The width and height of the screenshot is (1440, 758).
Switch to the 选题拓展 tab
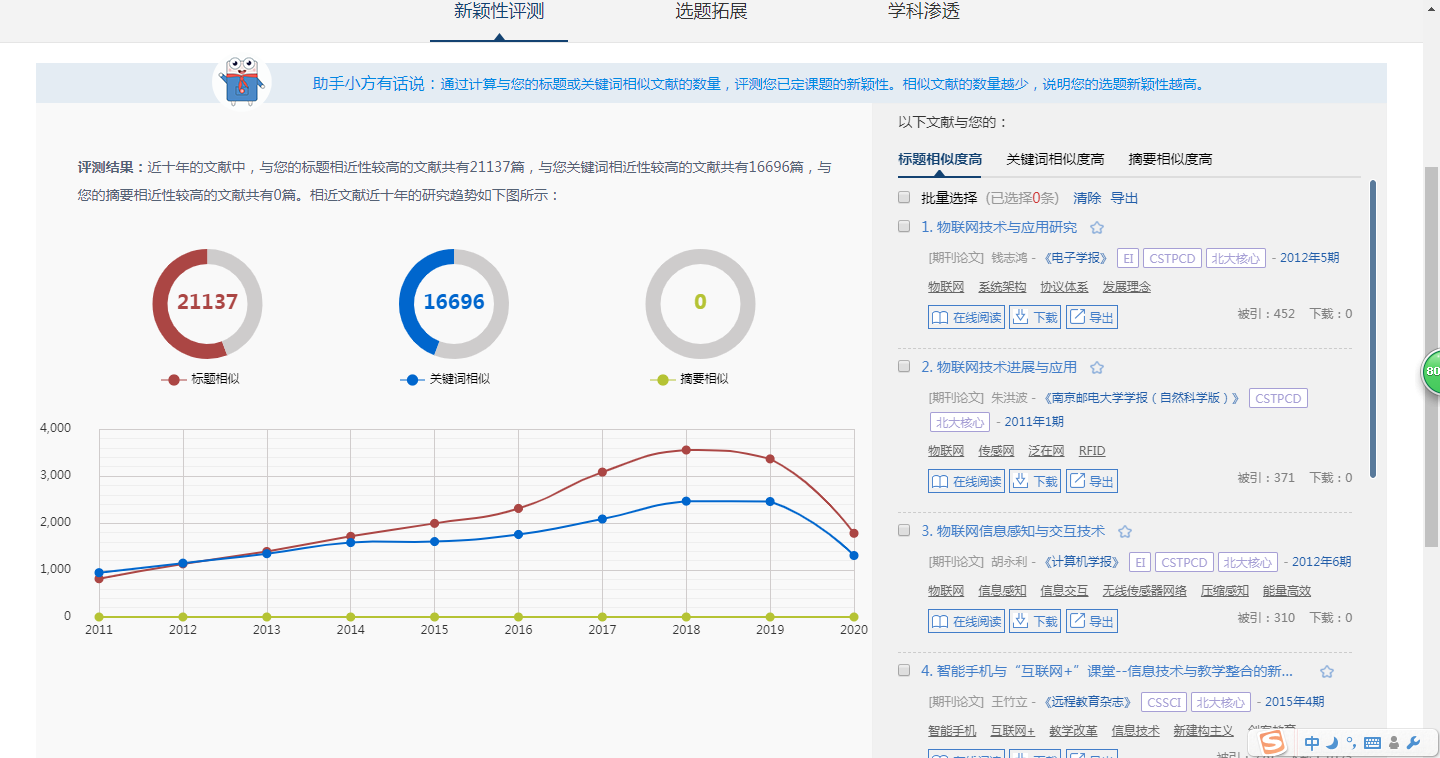711,12
